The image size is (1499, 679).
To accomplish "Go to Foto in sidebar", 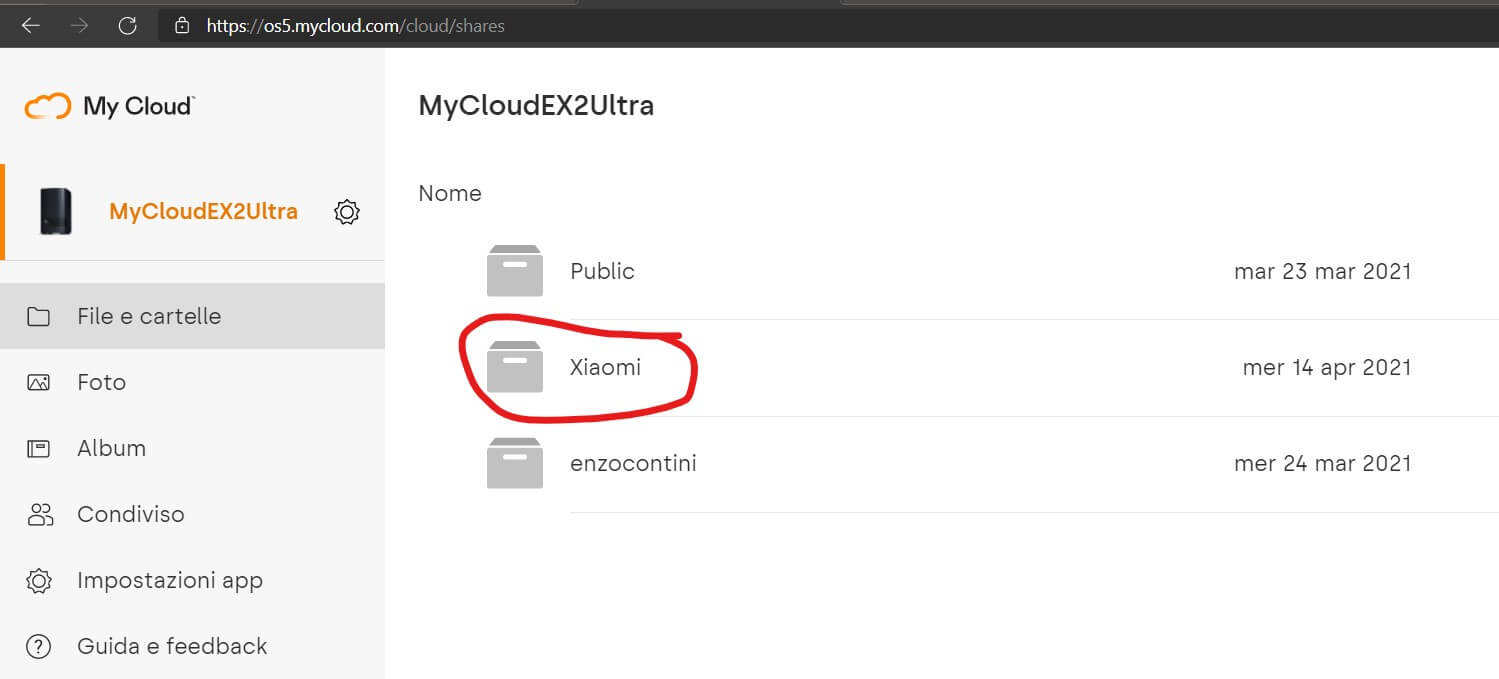I will [x=101, y=382].
